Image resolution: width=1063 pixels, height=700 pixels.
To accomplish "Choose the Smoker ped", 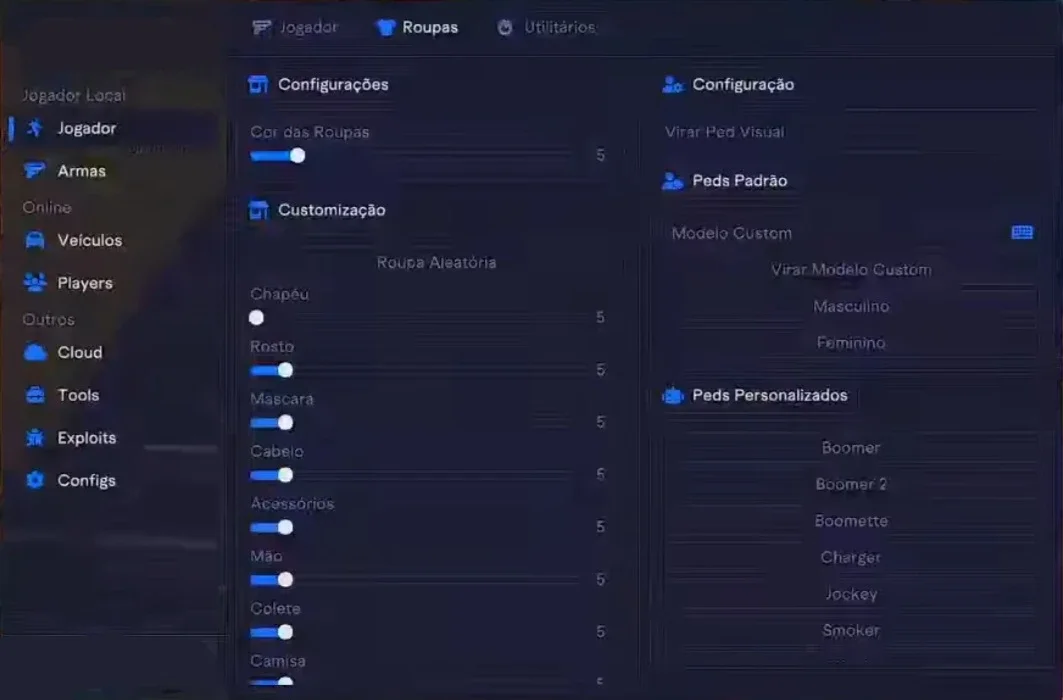I will (851, 631).
